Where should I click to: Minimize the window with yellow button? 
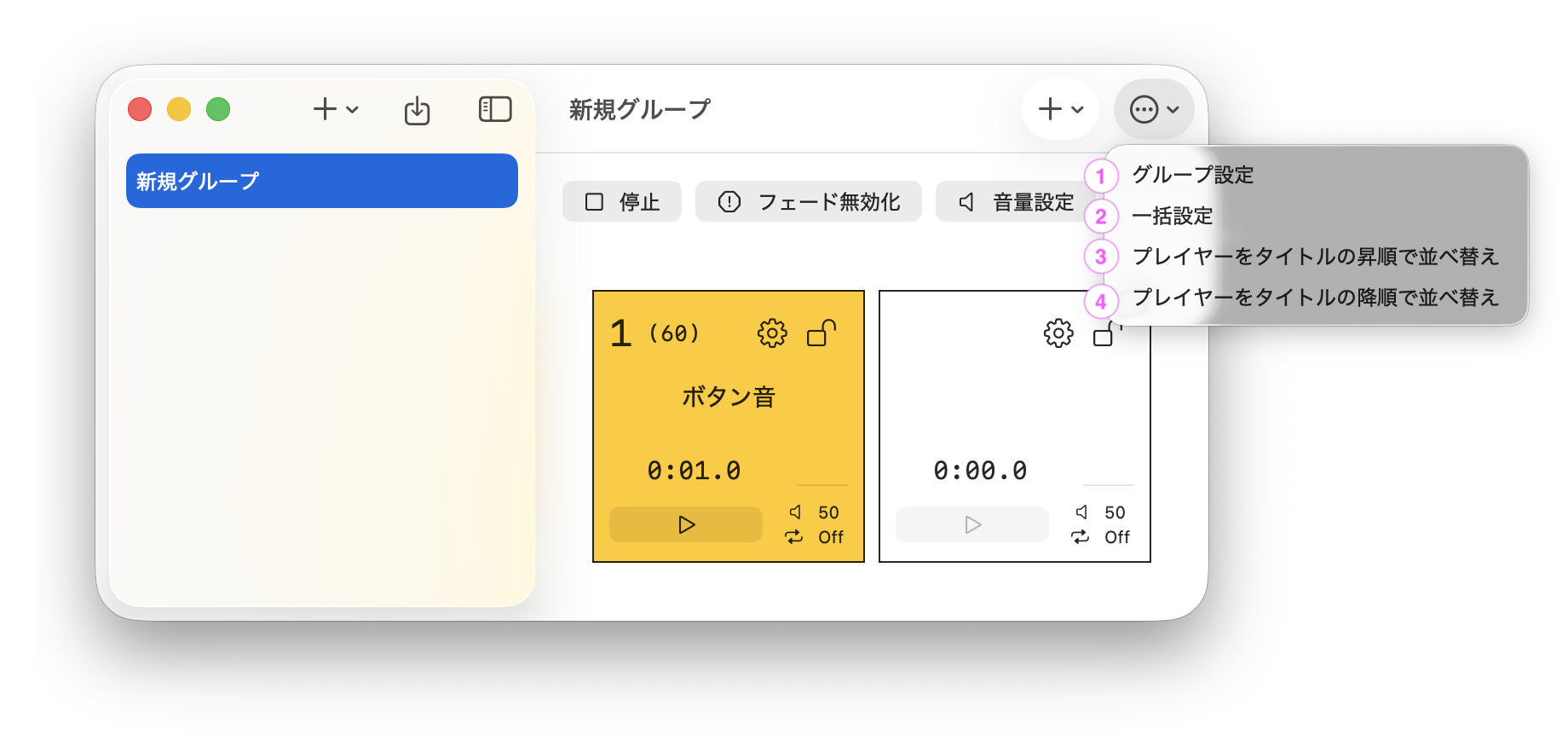179,109
